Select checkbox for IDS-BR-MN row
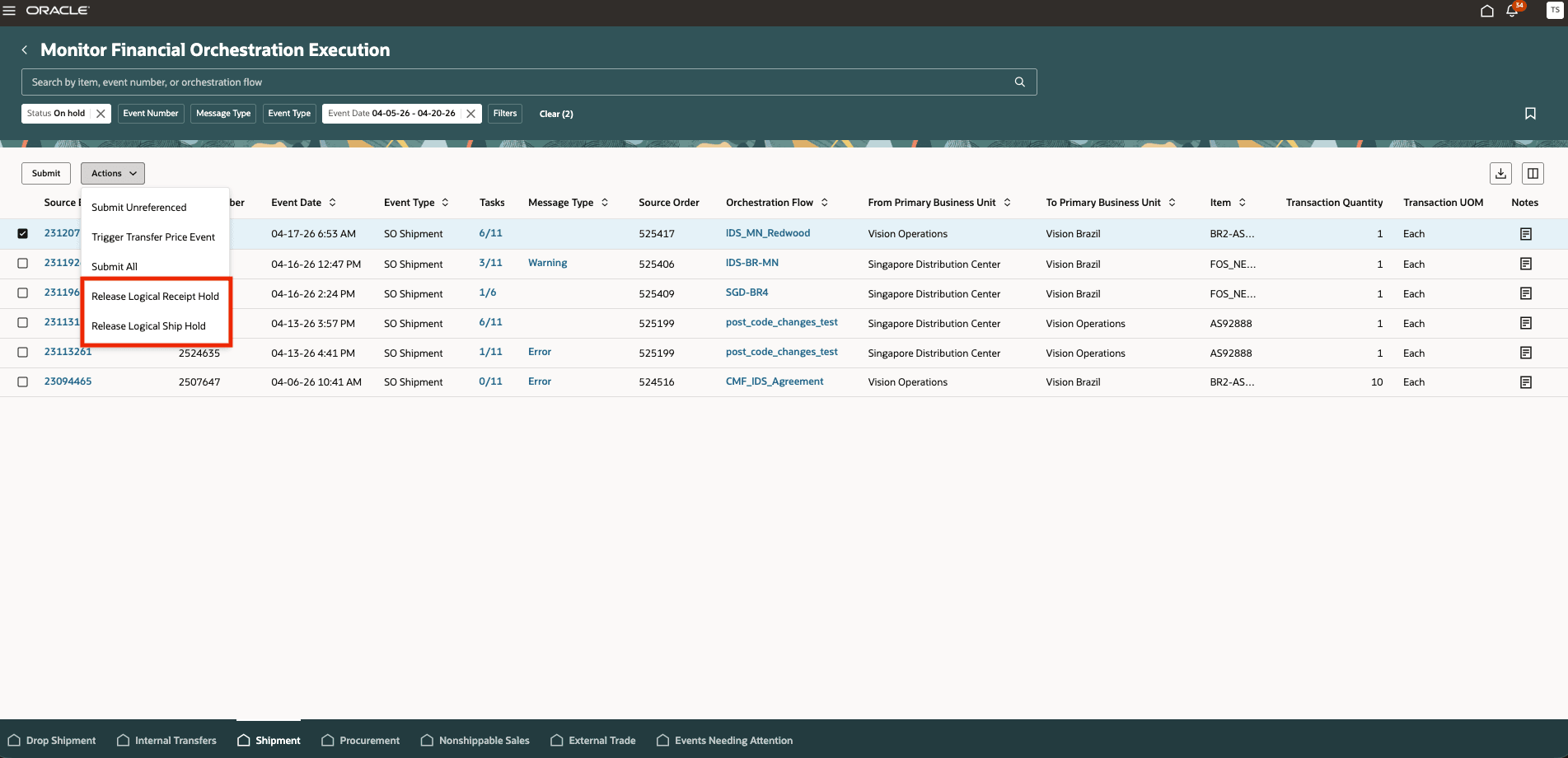1568x758 pixels. [x=22, y=264]
